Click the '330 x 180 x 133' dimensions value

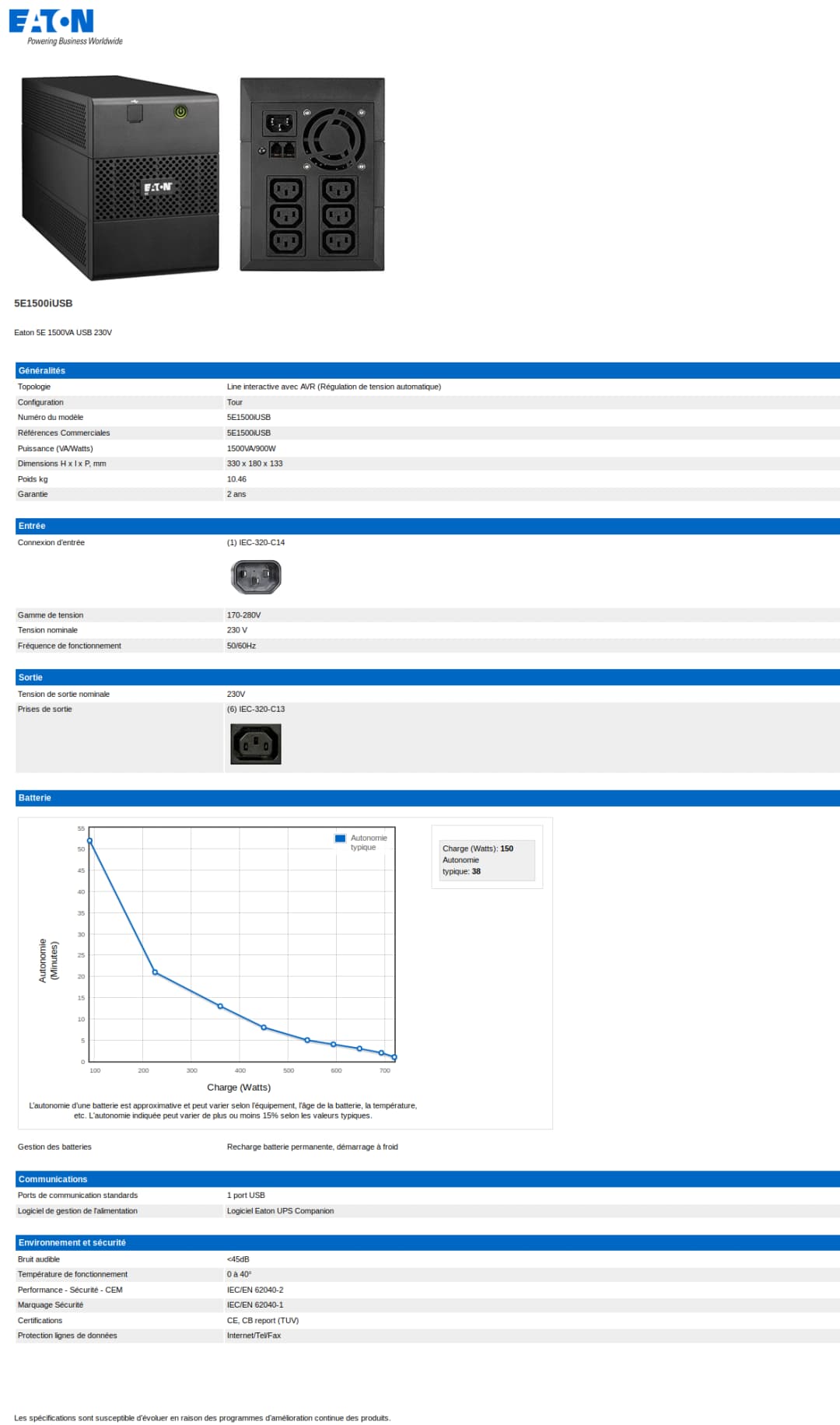254,464
